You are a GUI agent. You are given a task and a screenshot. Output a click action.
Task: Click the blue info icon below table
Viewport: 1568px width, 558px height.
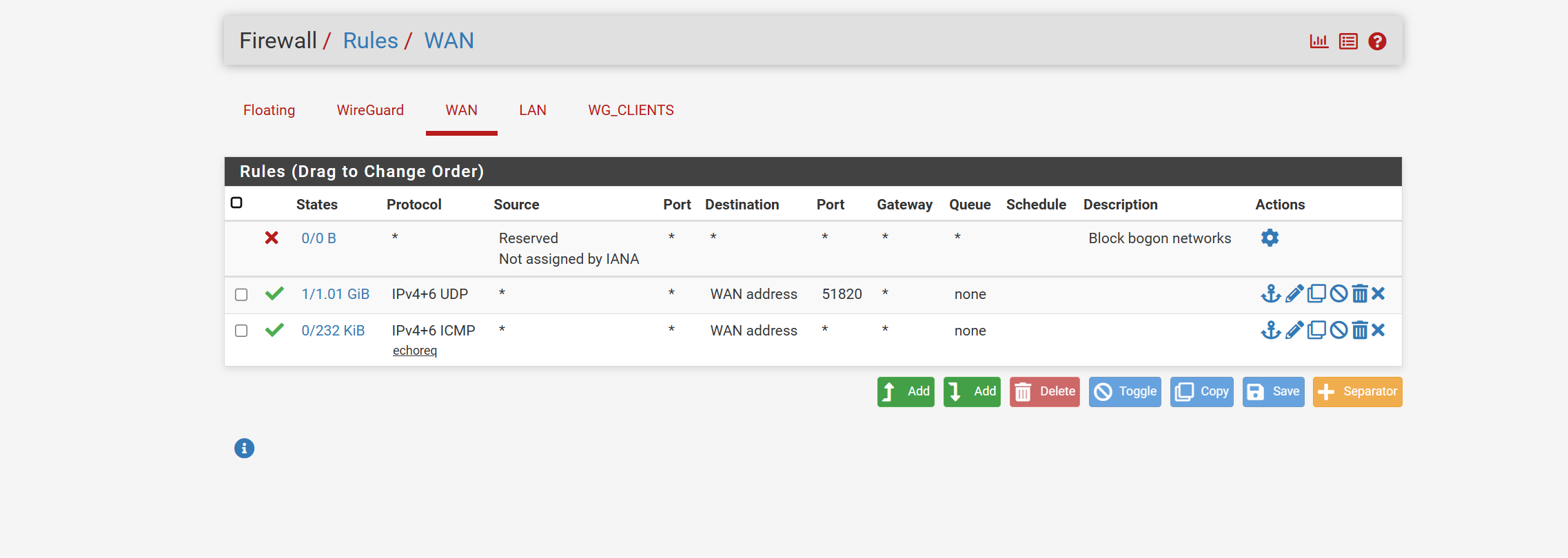(244, 448)
